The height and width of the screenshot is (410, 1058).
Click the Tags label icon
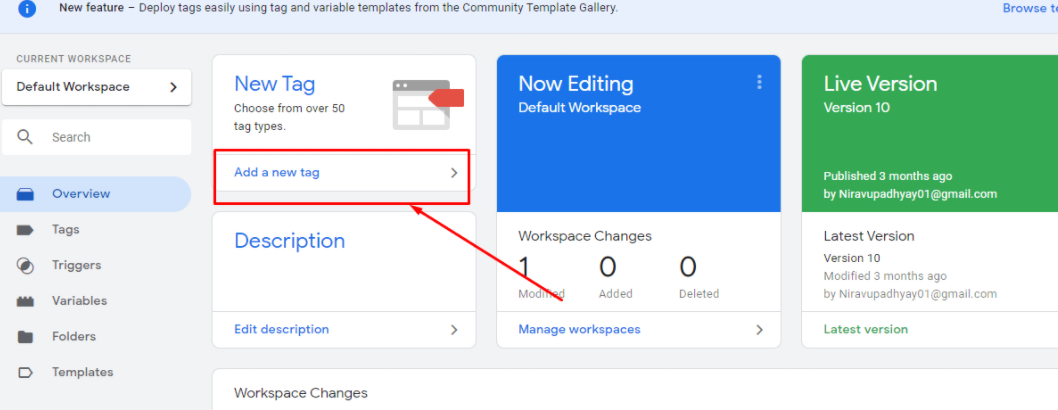(25, 230)
